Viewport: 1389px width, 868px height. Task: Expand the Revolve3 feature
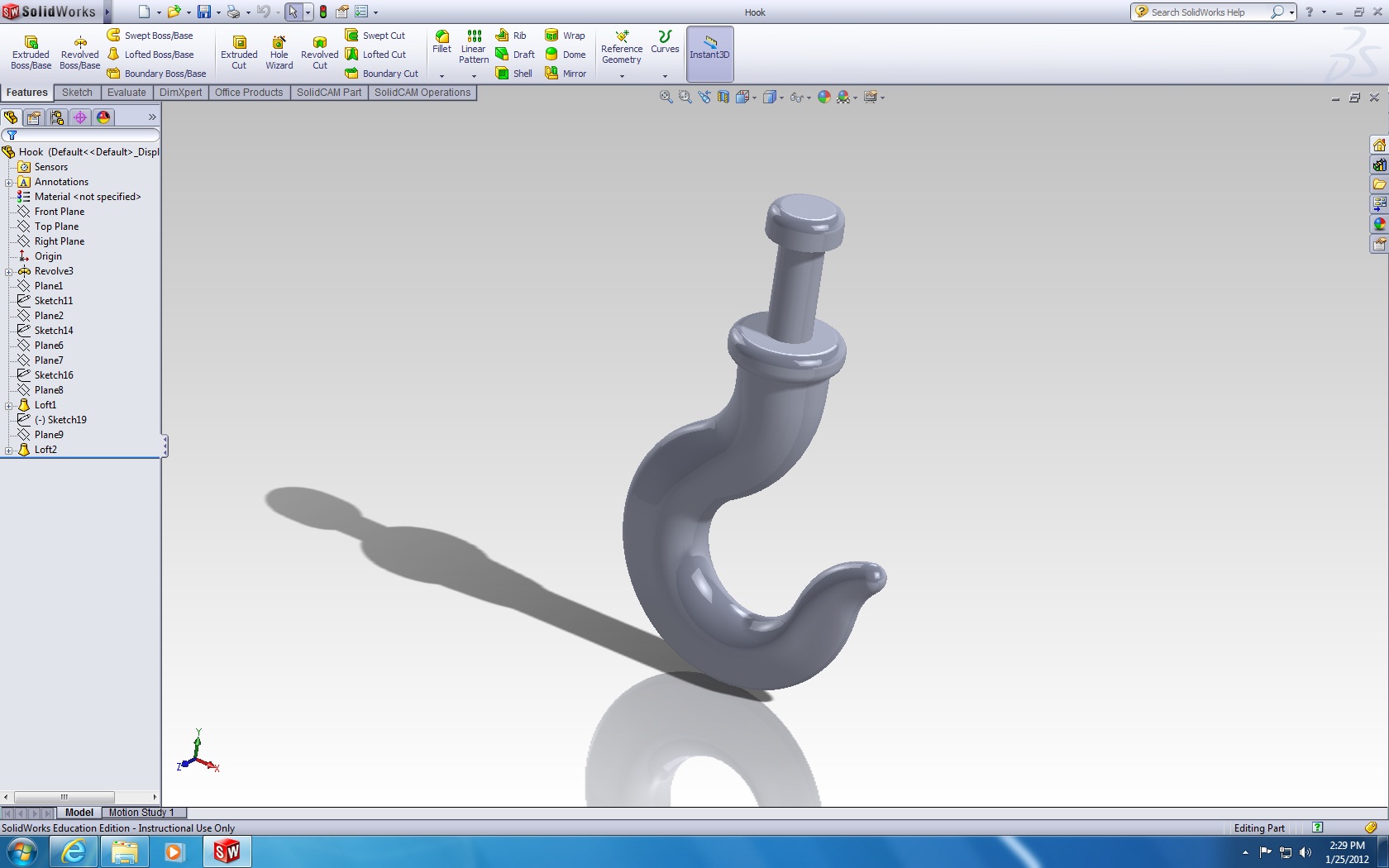click(9, 272)
